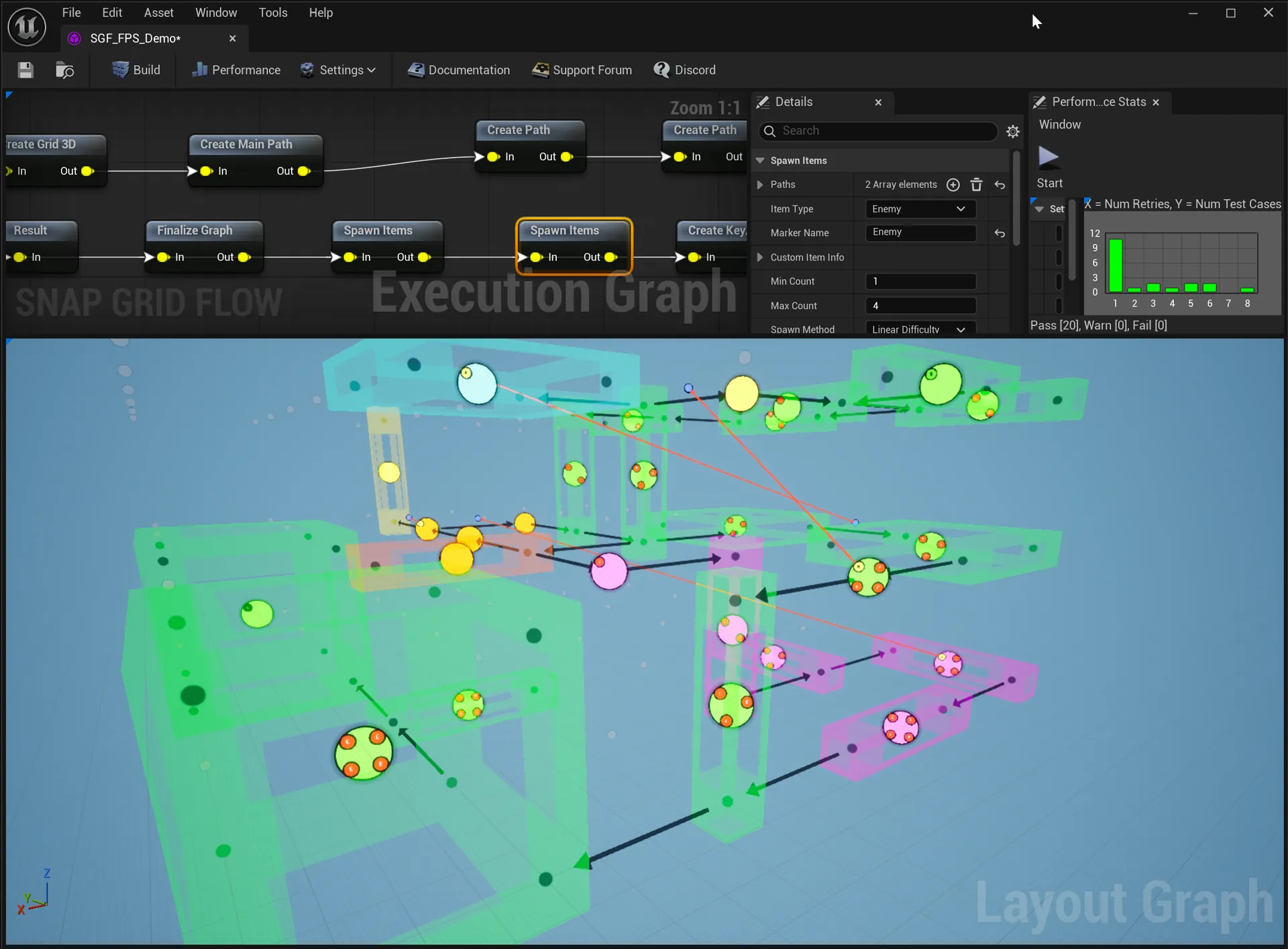The image size is (1288, 949).
Task: Expand the Custom Item Info row
Action: 760,258
